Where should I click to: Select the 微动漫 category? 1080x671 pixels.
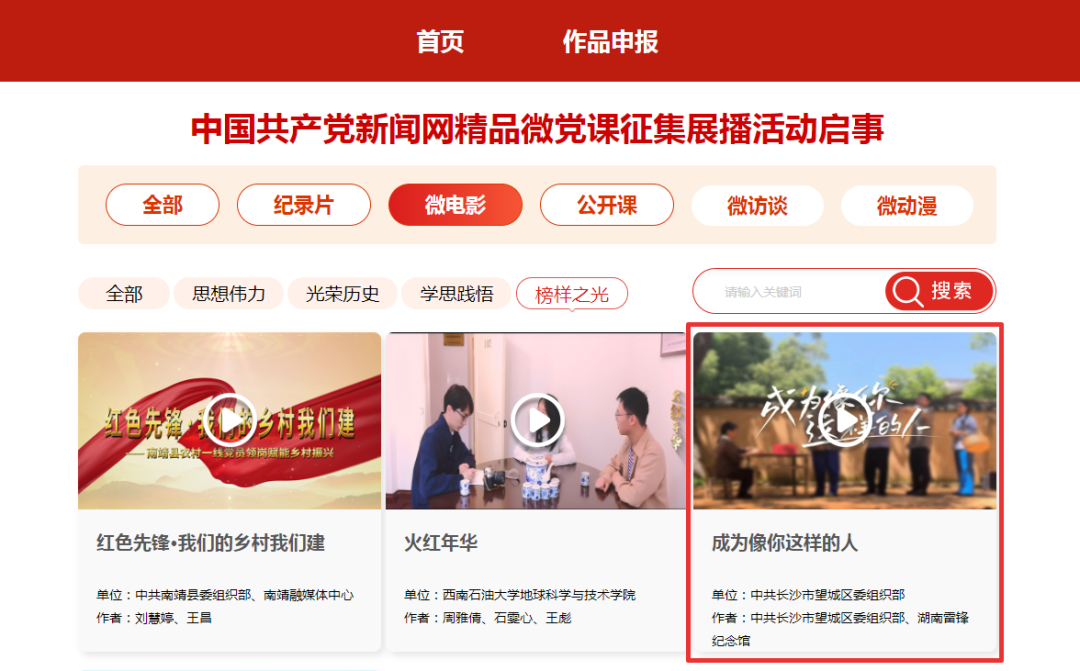tap(907, 205)
